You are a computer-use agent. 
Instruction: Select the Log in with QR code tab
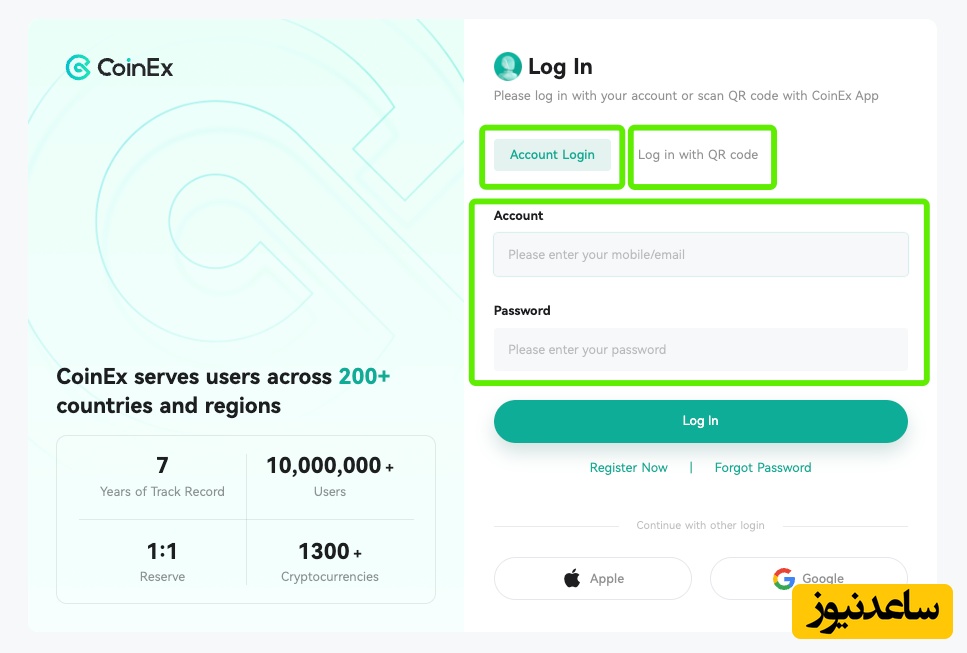point(698,155)
